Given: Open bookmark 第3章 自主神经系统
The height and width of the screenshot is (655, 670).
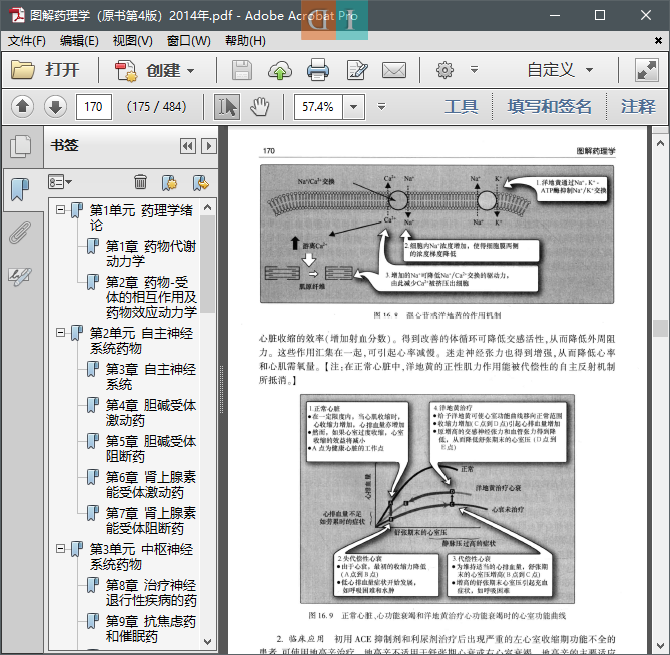Looking at the screenshot, I should pyautogui.click(x=150, y=376).
